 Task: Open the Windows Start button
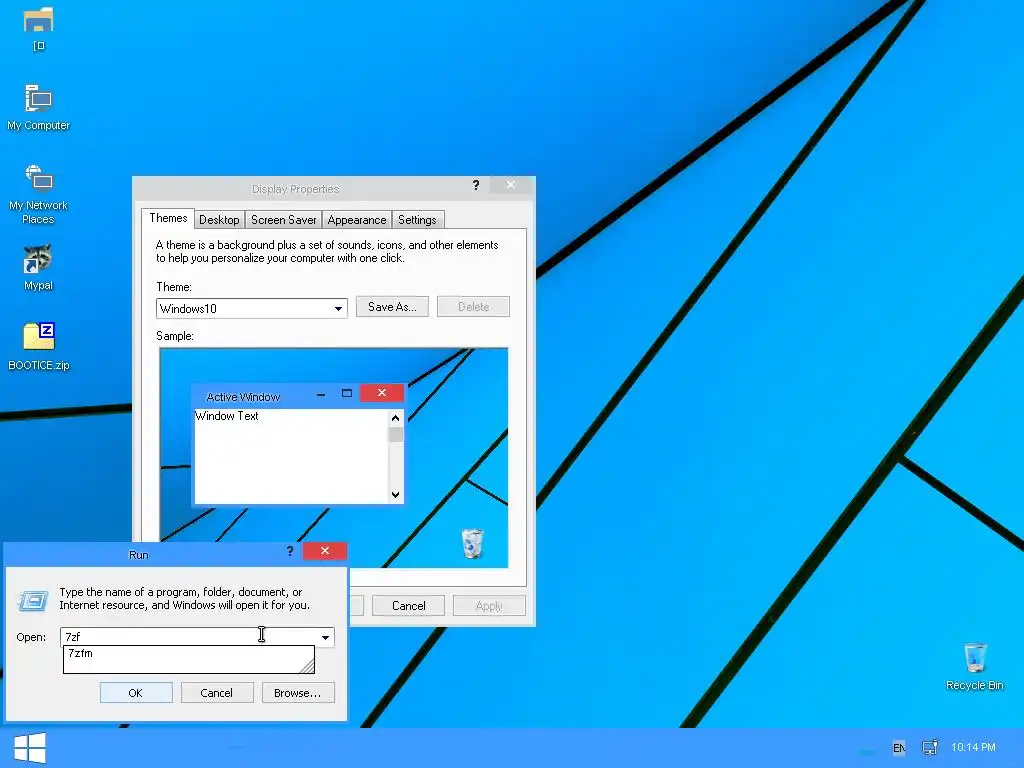[30, 748]
